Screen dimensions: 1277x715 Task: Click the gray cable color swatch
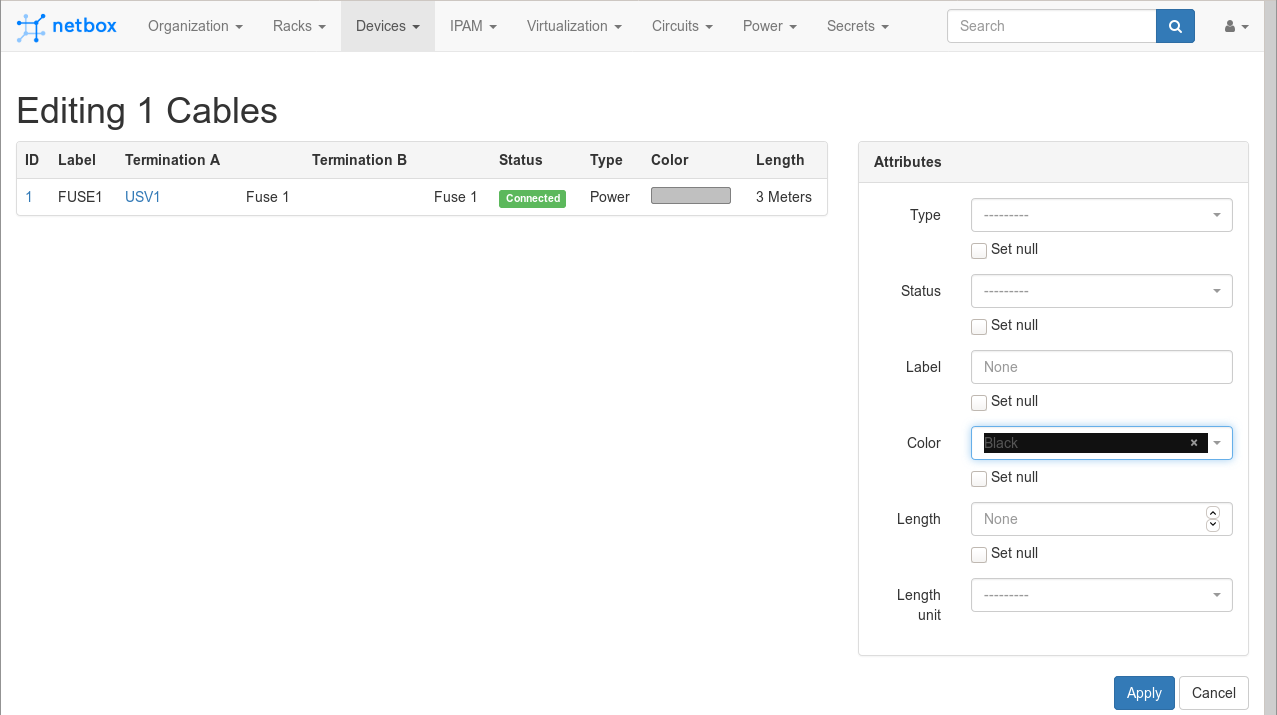pos(691,196)
